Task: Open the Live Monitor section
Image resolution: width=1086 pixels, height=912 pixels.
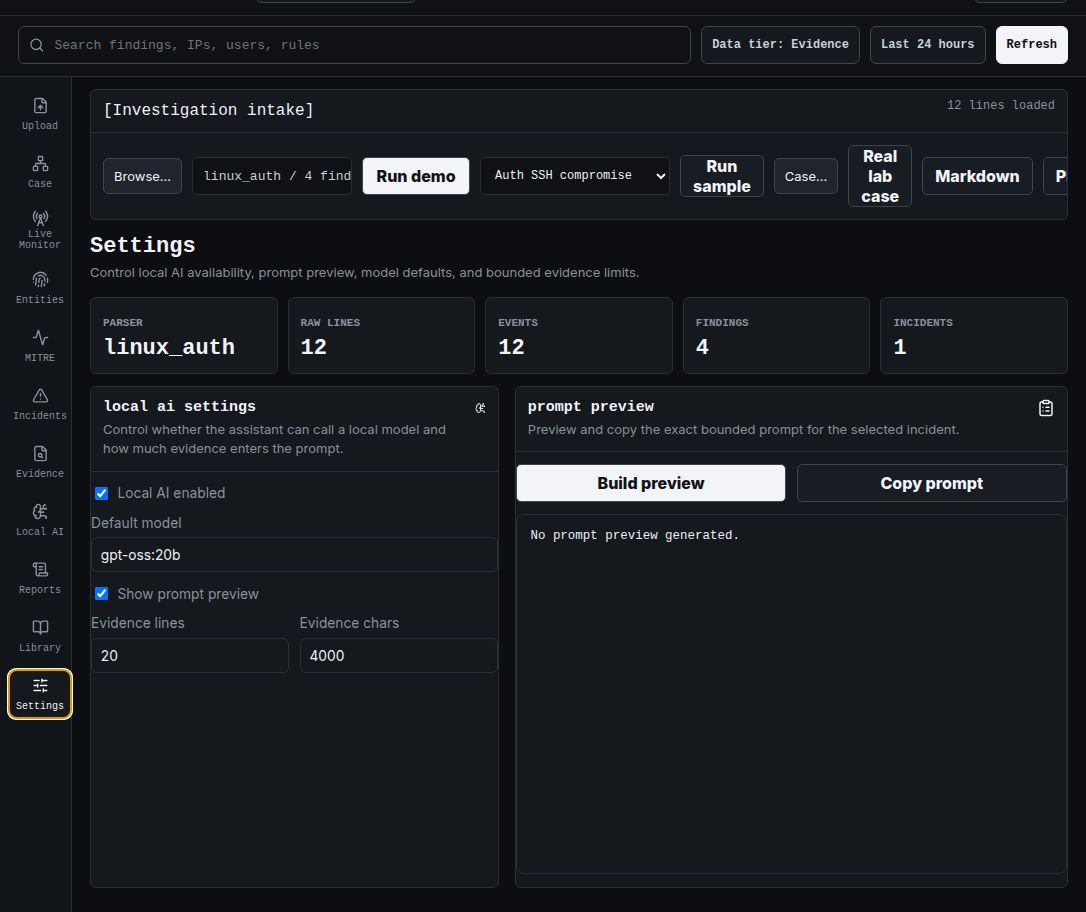Action: (x=39, y=230)
